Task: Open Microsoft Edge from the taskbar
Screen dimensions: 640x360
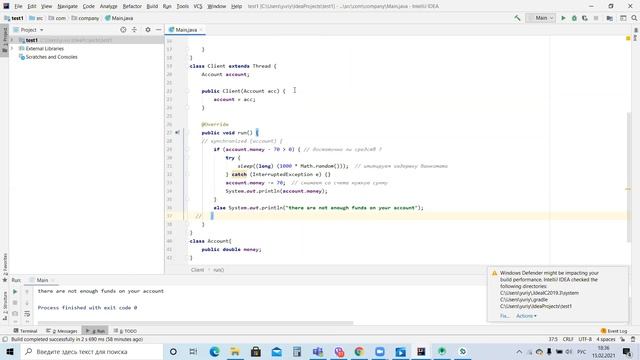Action: pos(214,351)
